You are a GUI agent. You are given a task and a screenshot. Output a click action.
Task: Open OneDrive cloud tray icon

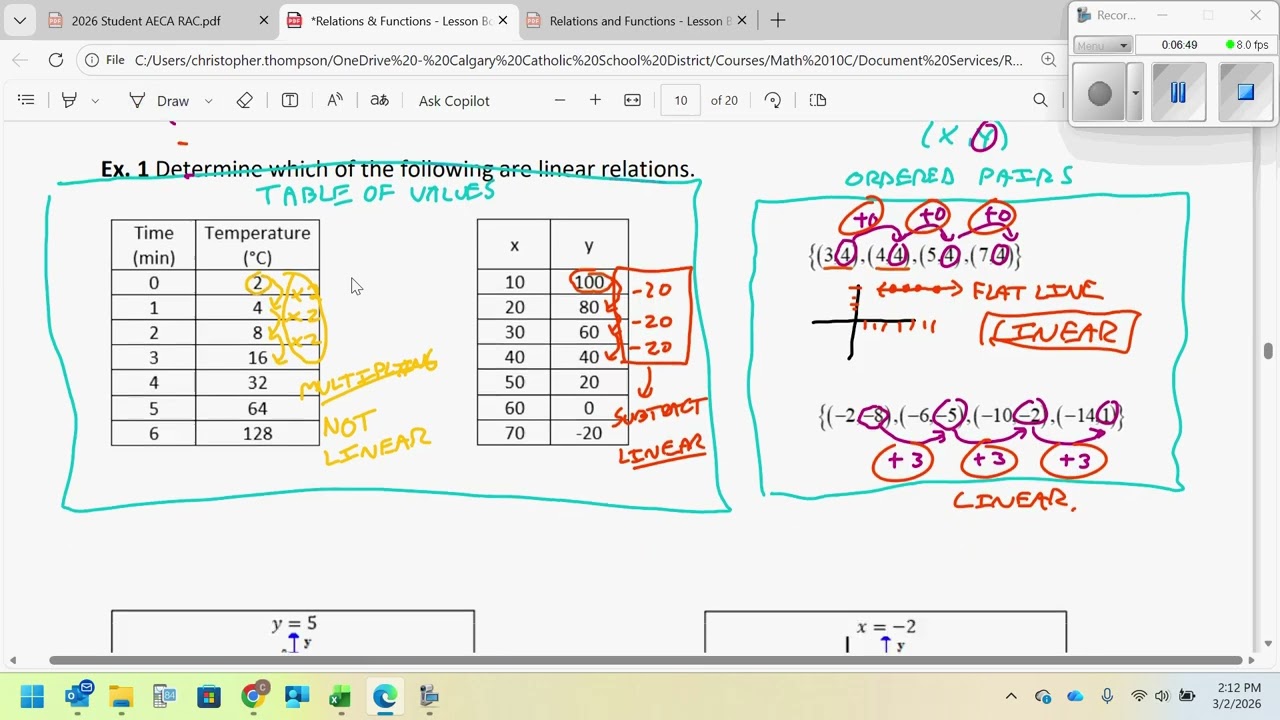[1075, 696]
